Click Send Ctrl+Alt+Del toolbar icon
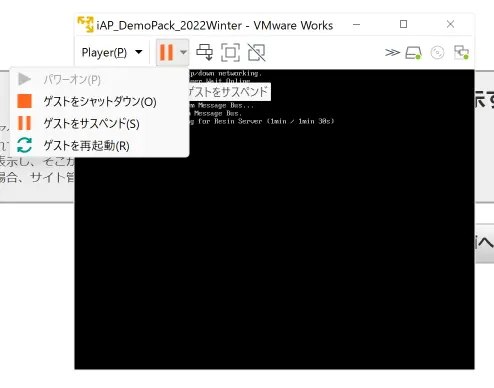The width and height of the screenshot is (494, 388). pyautogui.click(x=204, y=52)
